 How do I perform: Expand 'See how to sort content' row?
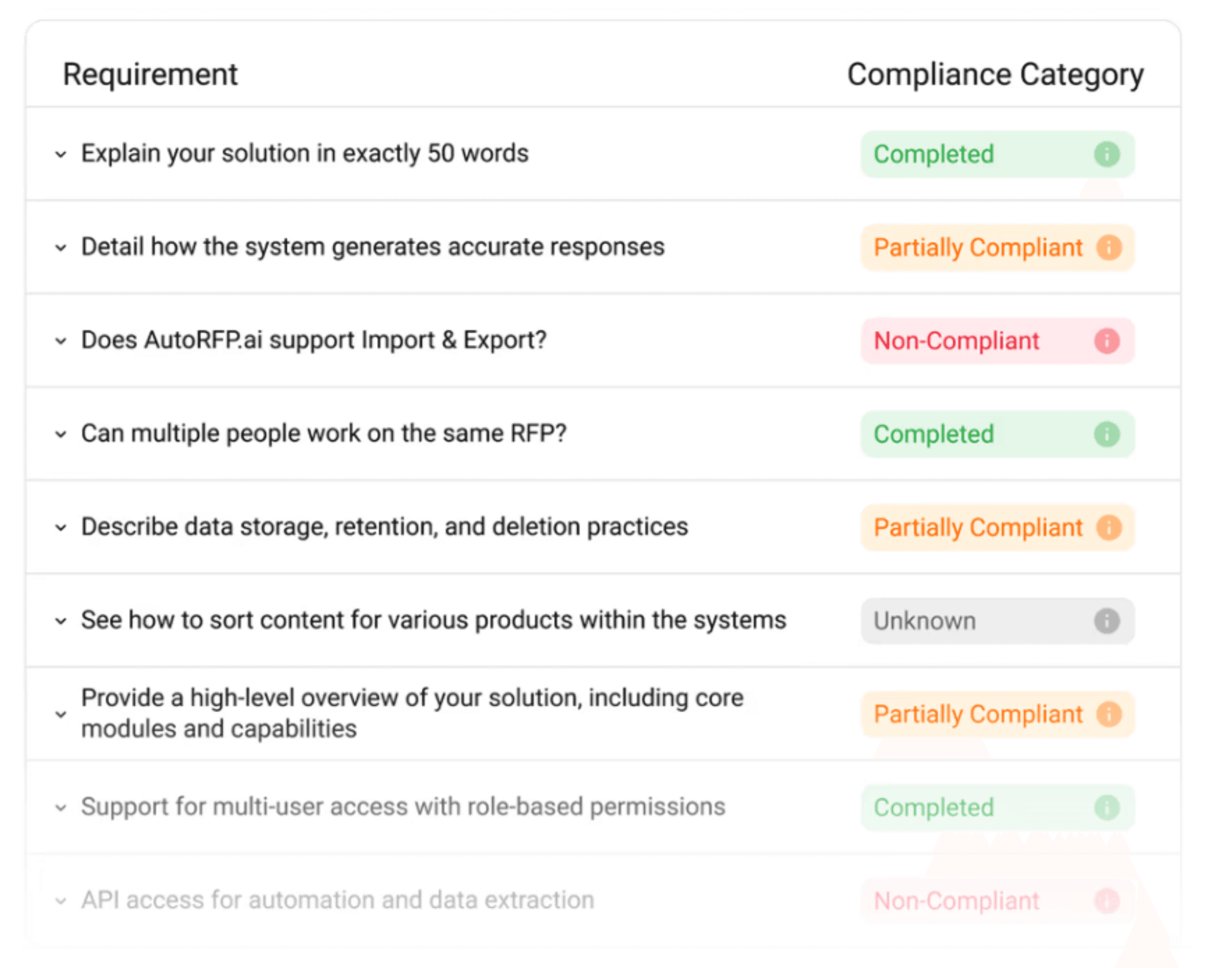(x=61, y=621)
